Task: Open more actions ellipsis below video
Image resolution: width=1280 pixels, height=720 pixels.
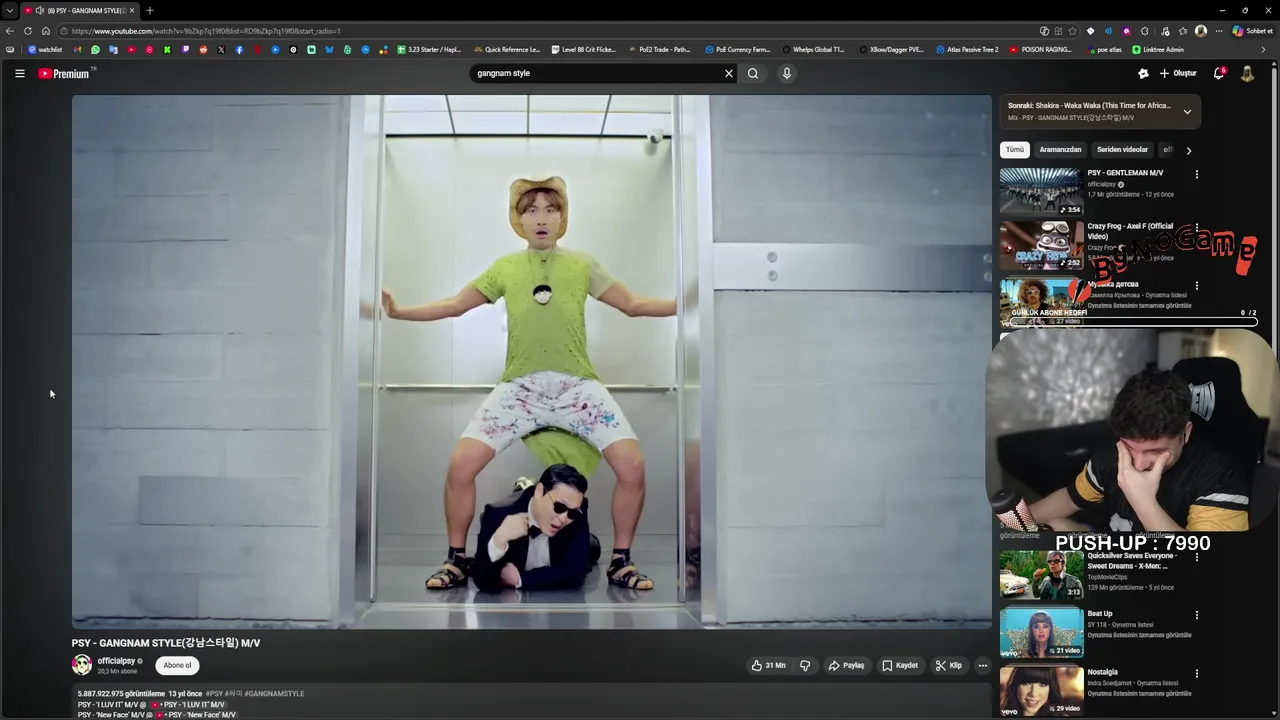Action: (983, 665)
